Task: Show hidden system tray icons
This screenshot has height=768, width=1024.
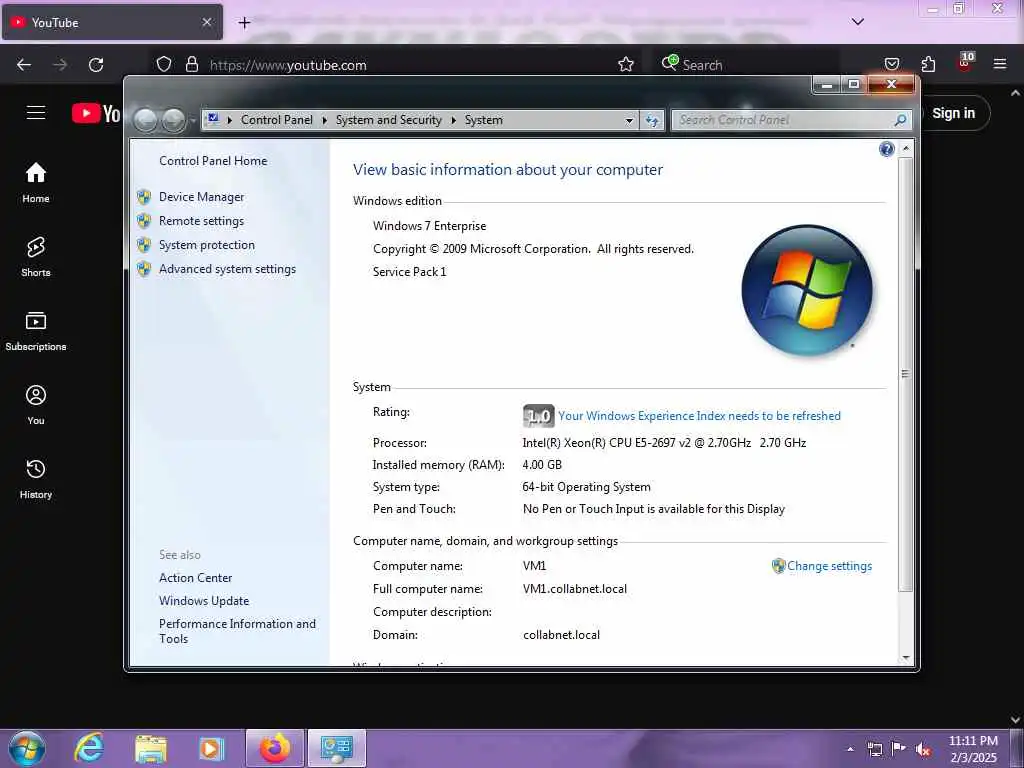Action: (850, 749)
